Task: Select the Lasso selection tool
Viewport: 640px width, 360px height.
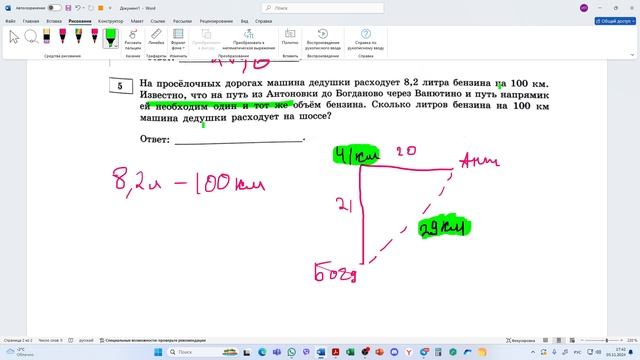Action: point(31,37)
